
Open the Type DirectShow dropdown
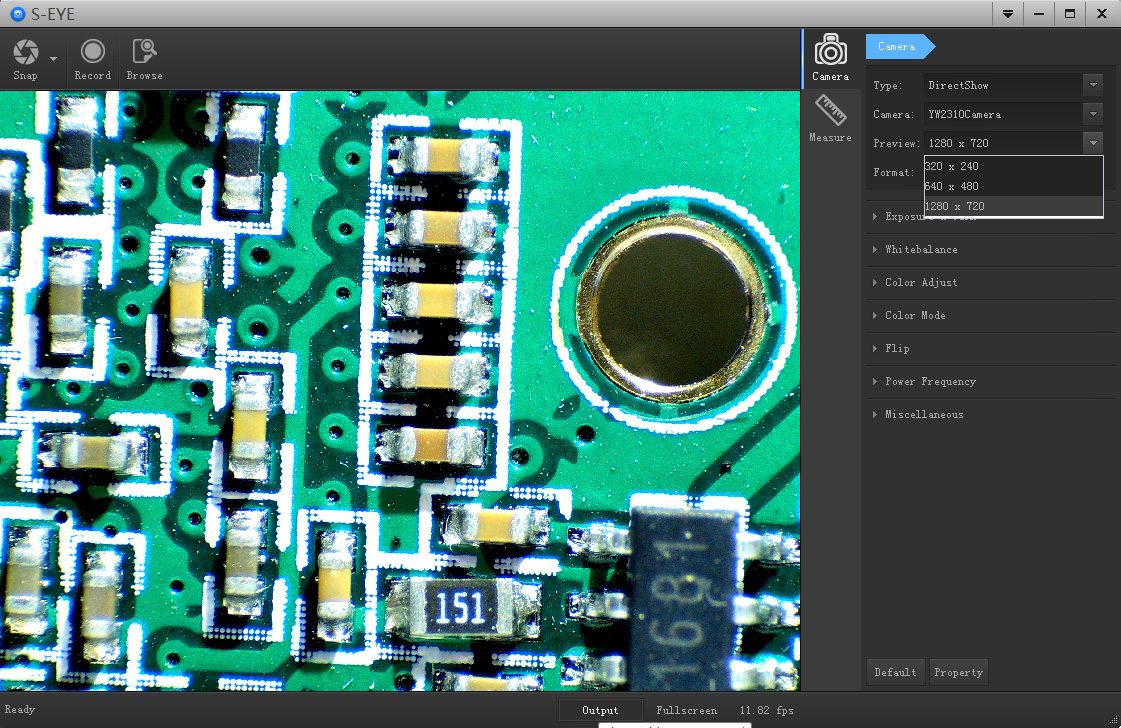tap(1093, 86)
